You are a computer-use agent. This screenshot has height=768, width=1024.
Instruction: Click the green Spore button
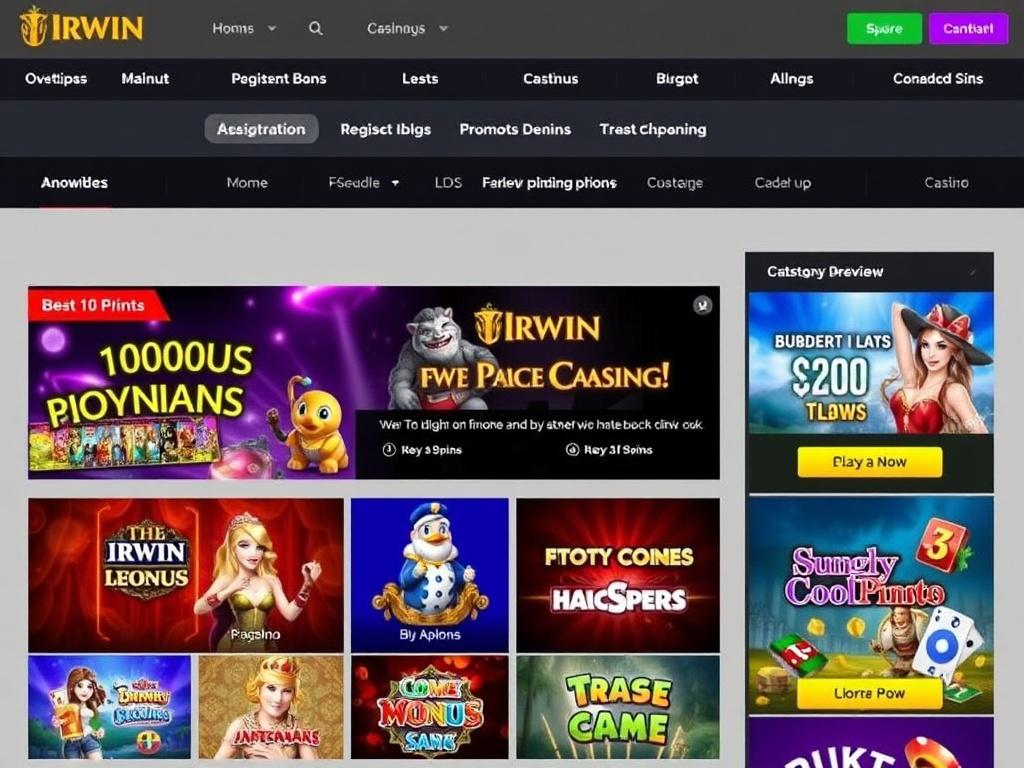884,29
